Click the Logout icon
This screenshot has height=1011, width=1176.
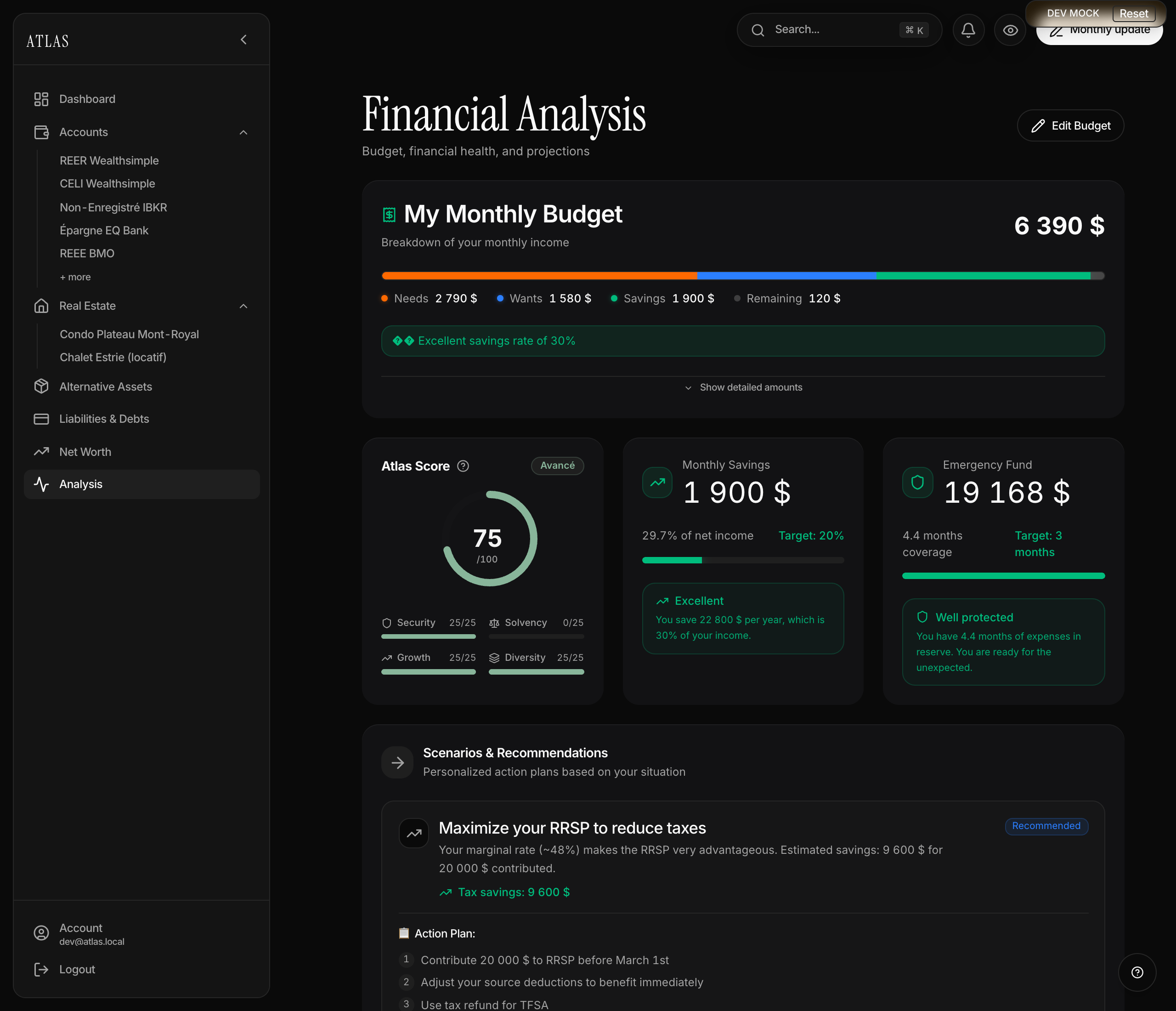(x=41, y=970)
